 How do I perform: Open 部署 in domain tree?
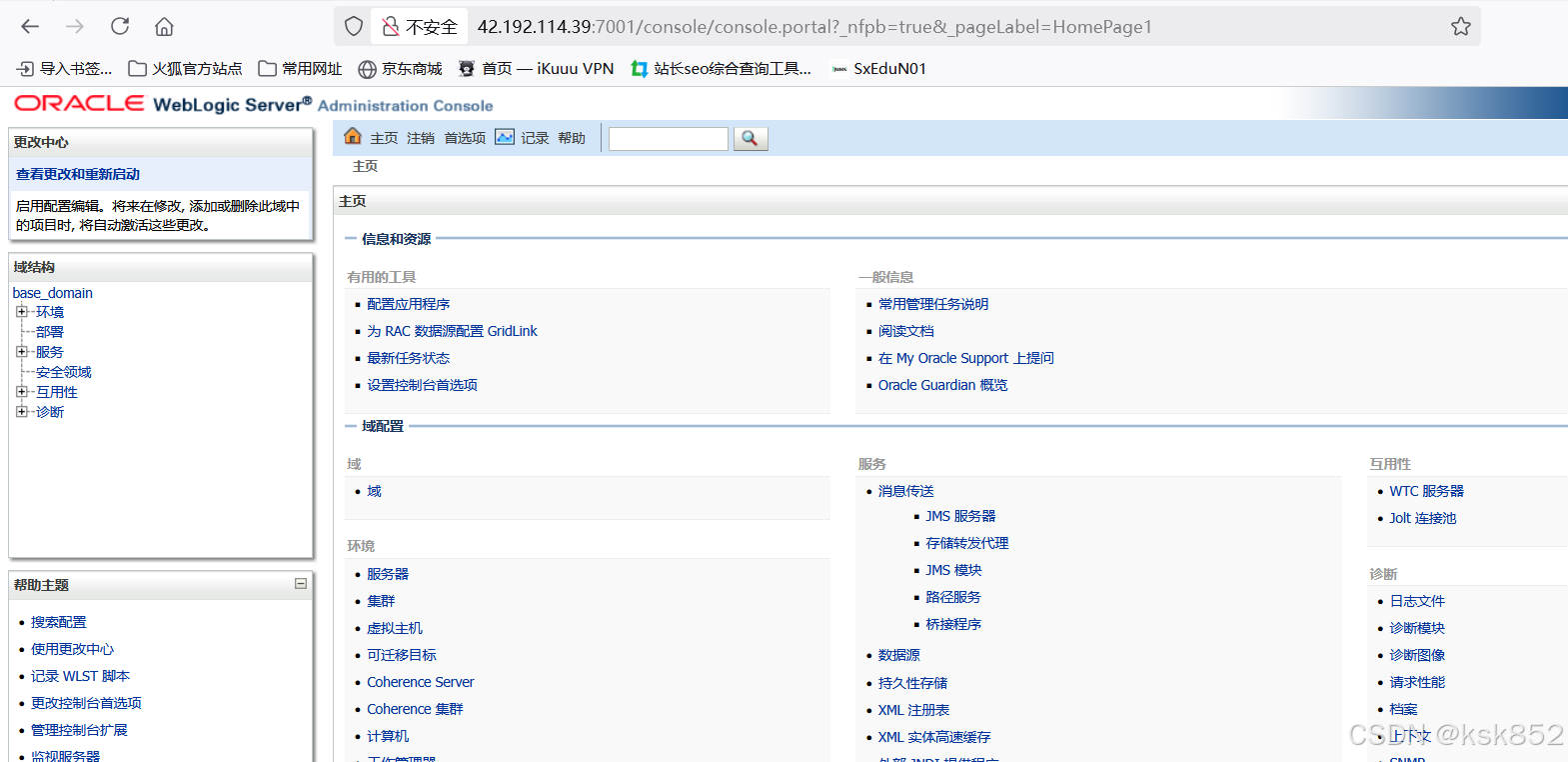[50, 332]
